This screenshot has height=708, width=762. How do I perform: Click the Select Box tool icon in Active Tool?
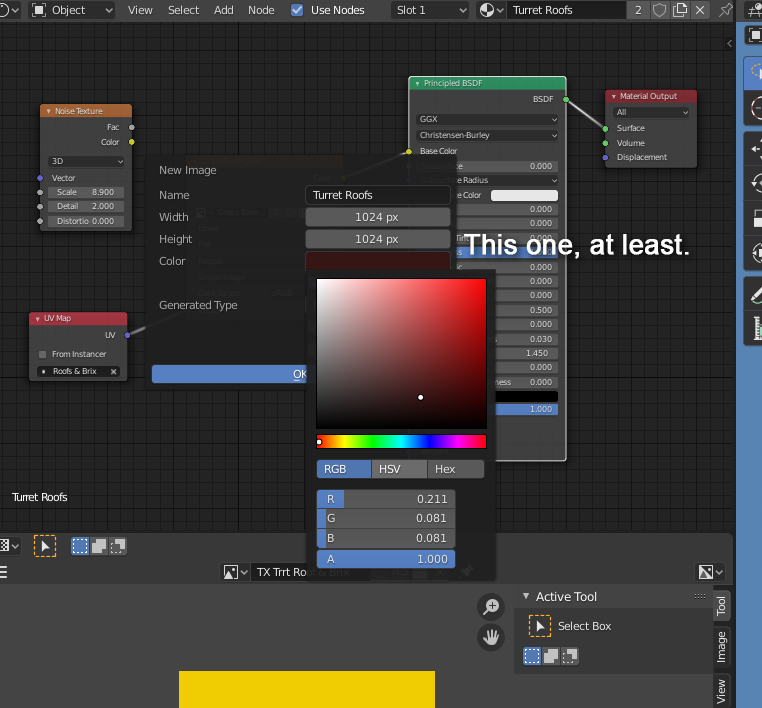pyautogui.click(x=539, y=626)
